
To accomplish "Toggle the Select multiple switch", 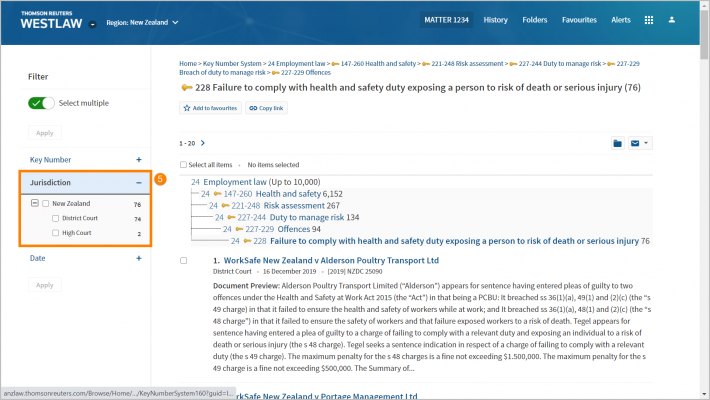I will [x=41, y=103].
